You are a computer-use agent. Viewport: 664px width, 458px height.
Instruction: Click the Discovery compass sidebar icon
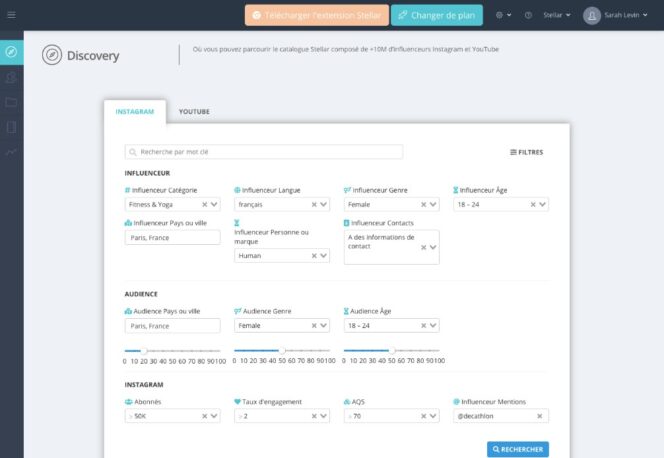pos(11,51)
